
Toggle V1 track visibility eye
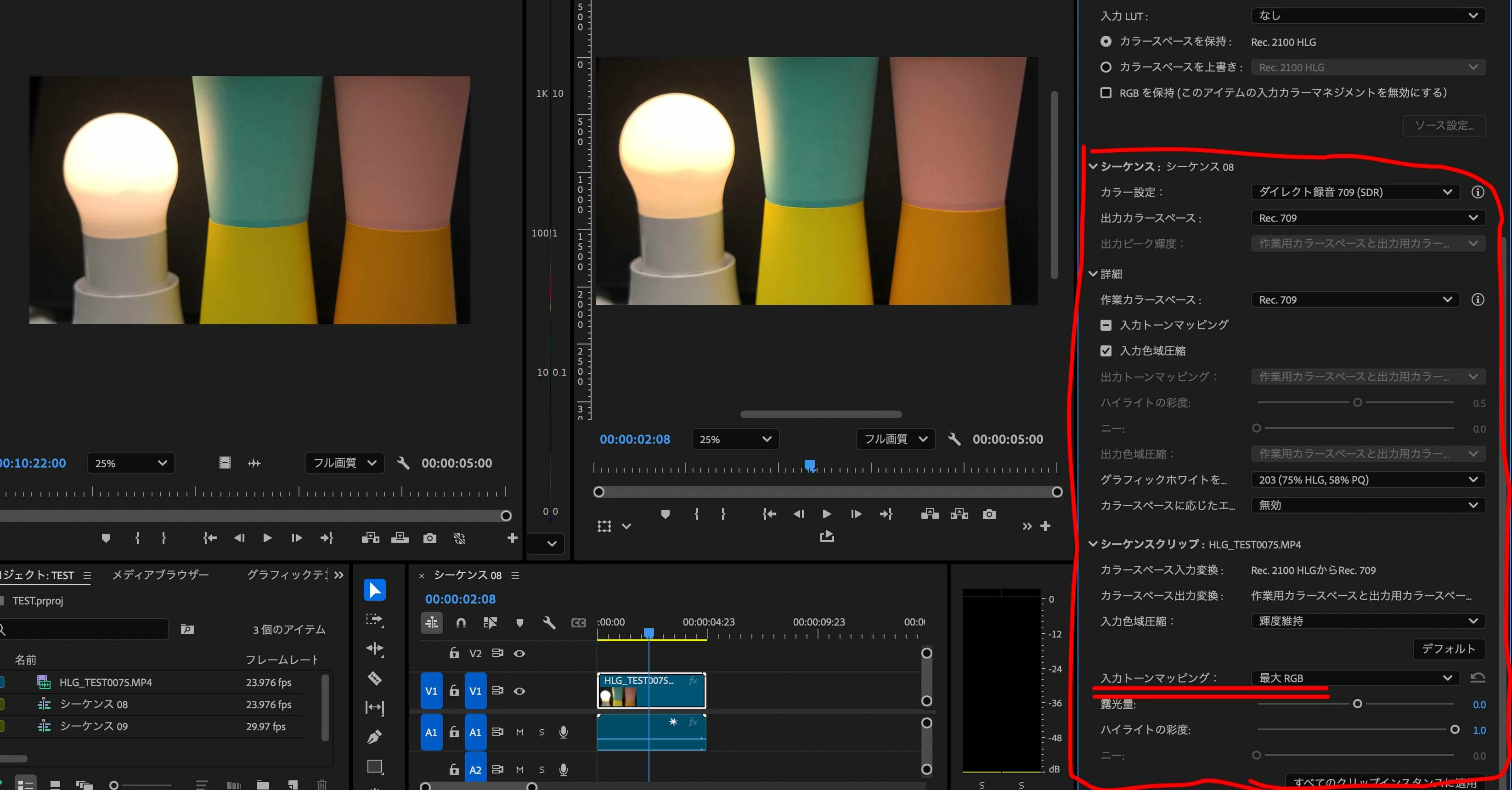click(519, 691)
